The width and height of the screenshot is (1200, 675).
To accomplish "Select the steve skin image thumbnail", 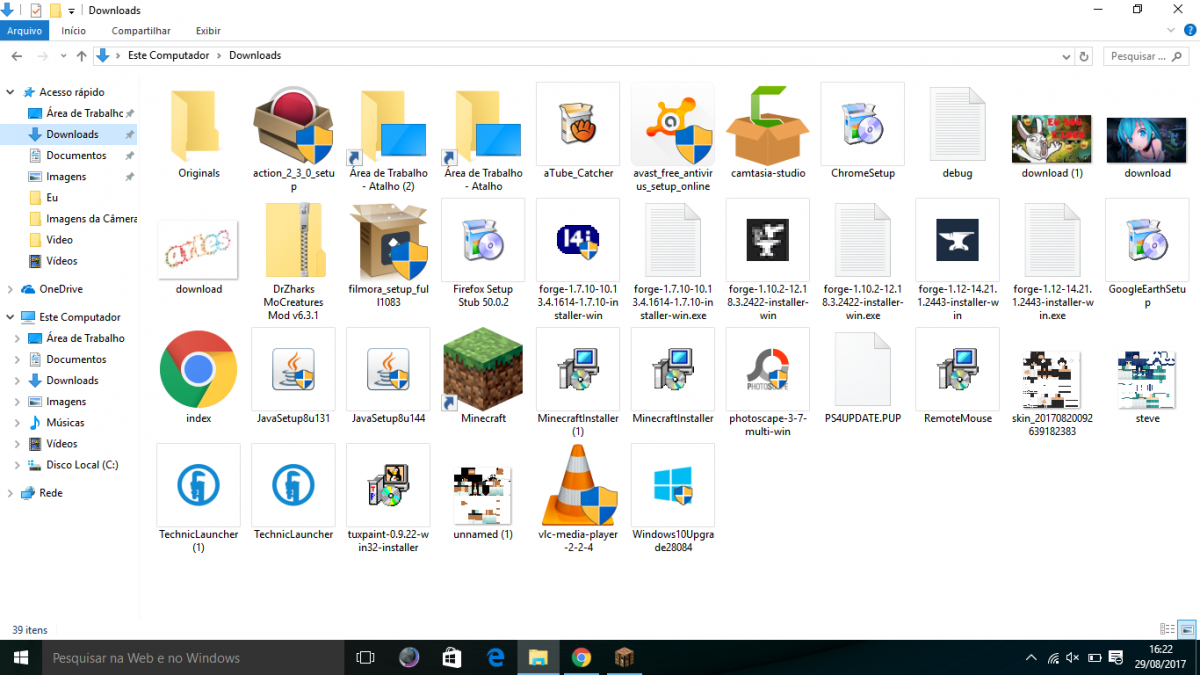I will coord(1147,380).
